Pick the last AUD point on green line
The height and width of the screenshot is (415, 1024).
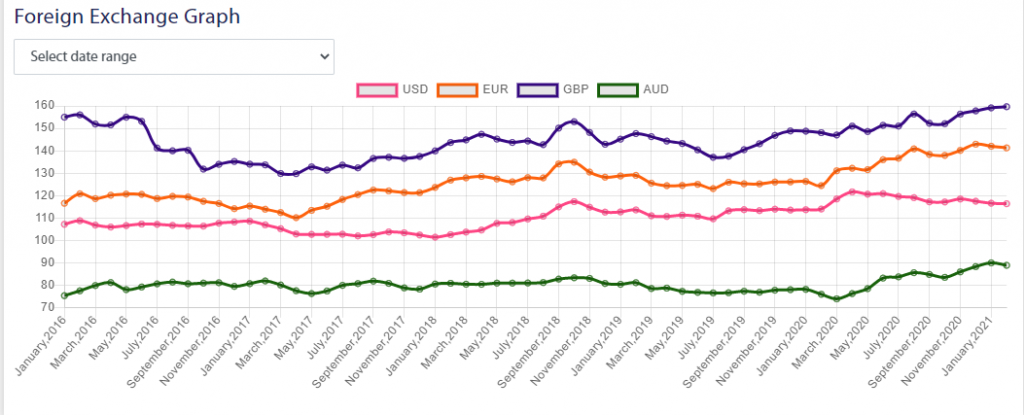(1006, 265)
